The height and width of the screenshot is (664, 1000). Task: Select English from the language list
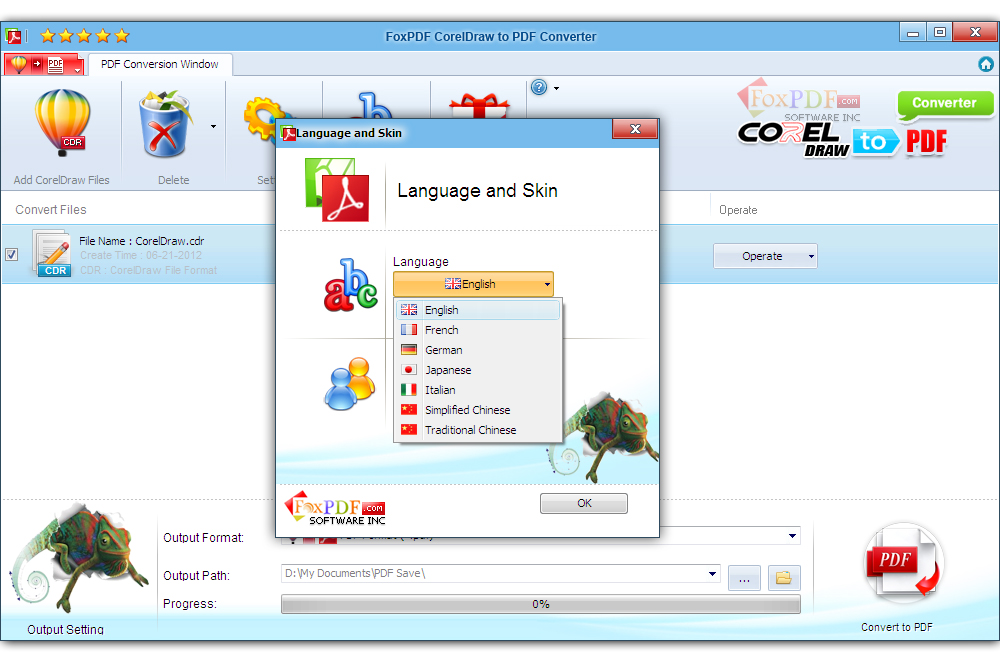[x=478, y=310]
